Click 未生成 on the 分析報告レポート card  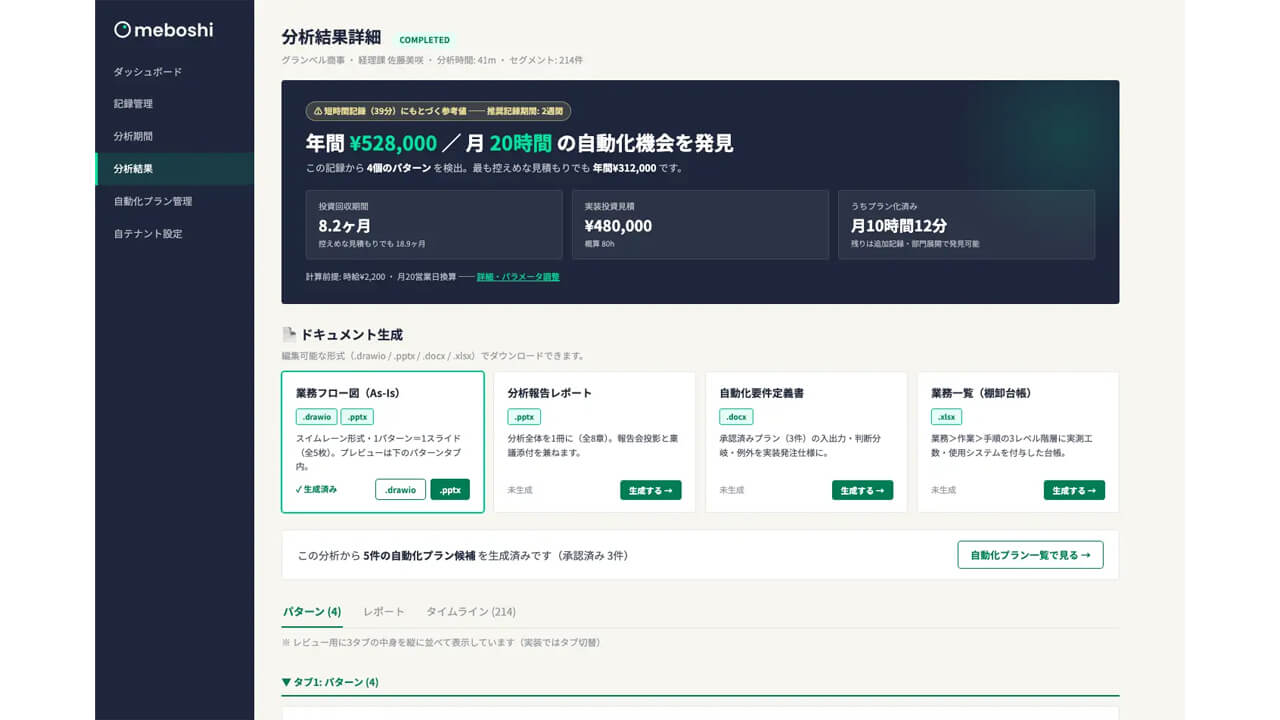click(520, 490)
